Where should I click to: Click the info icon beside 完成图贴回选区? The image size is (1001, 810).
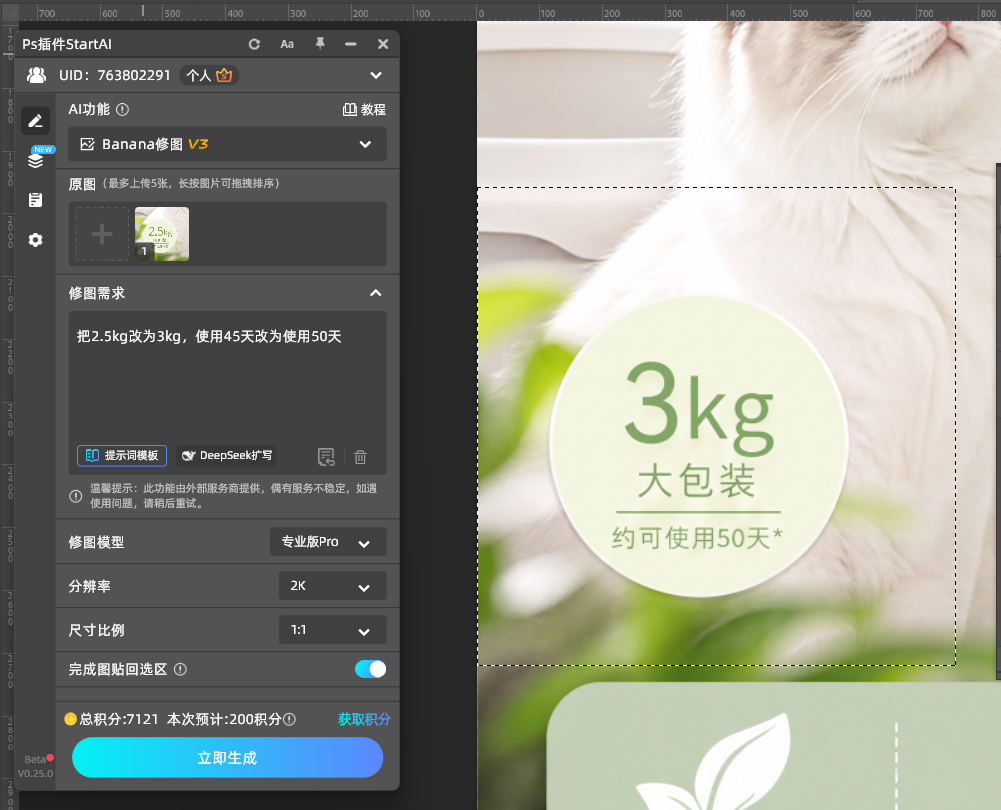pos(181,670)
